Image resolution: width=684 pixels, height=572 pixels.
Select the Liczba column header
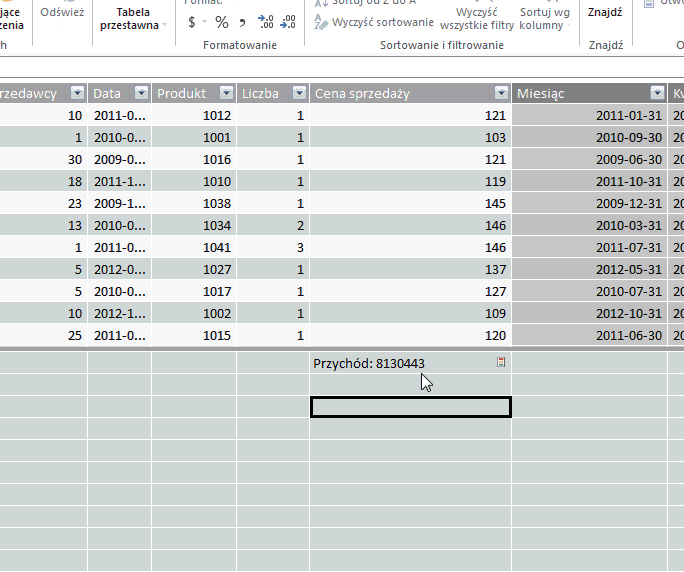(x=273, y=93)
